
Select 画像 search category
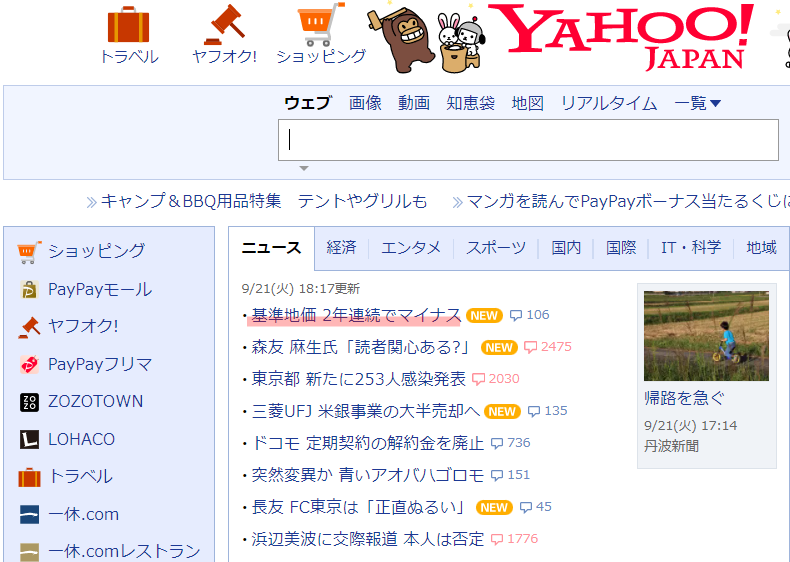tap(365, 103)
